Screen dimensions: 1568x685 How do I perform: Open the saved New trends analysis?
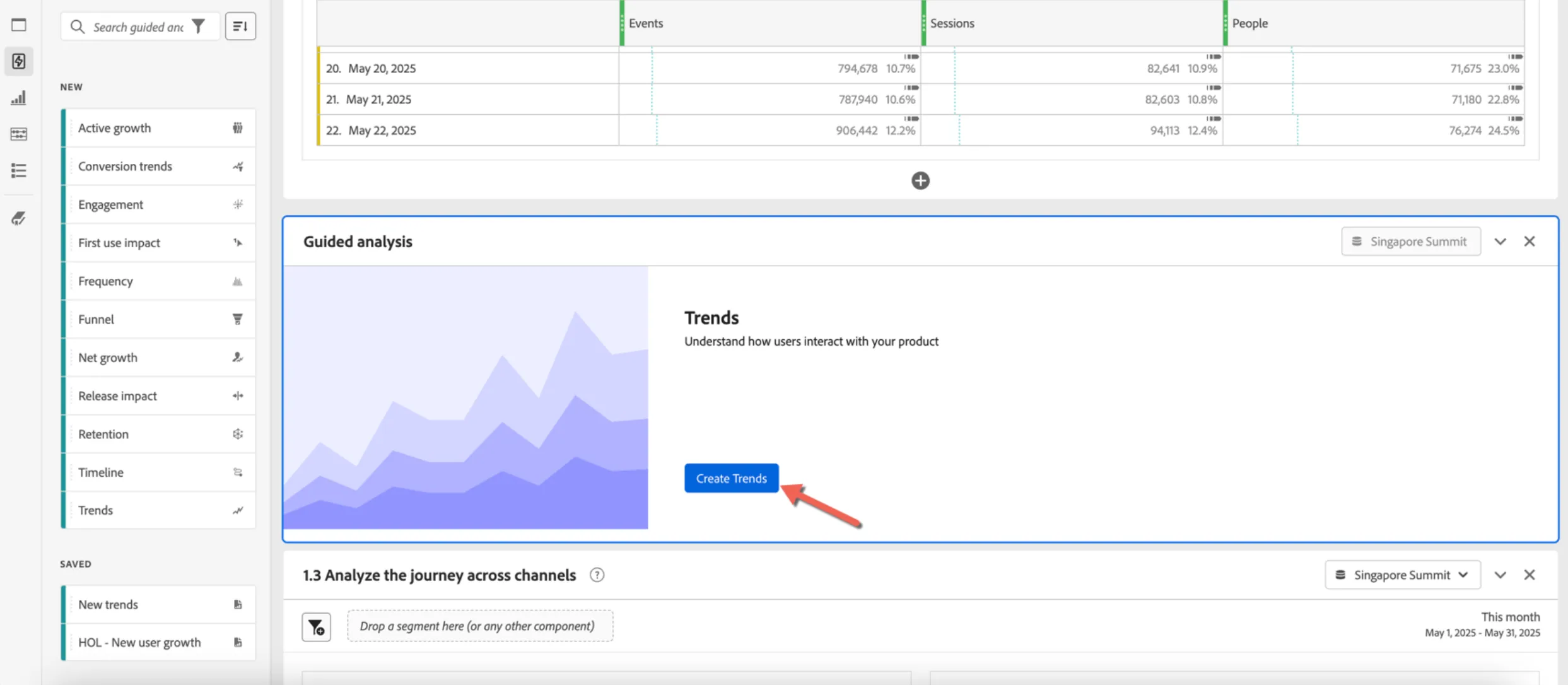click(158, 604)
